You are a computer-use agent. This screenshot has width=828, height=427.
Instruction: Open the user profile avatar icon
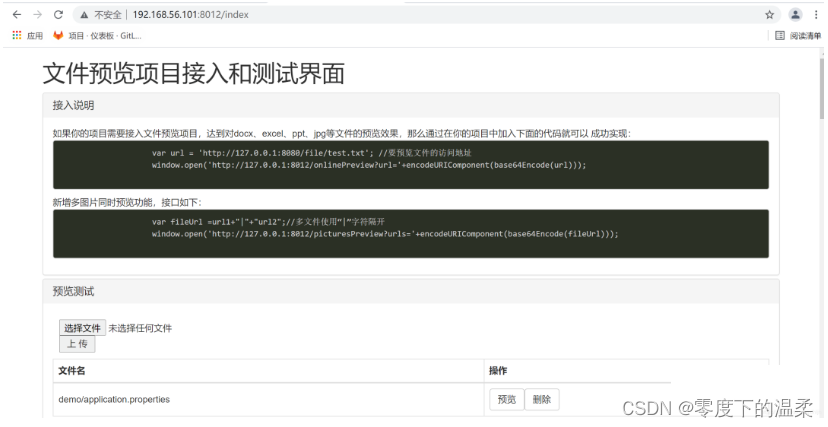point(795,15)
